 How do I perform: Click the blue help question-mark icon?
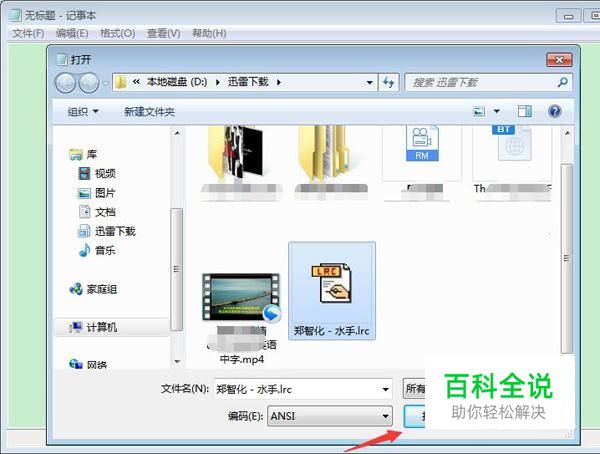click(x=554, y=111)
